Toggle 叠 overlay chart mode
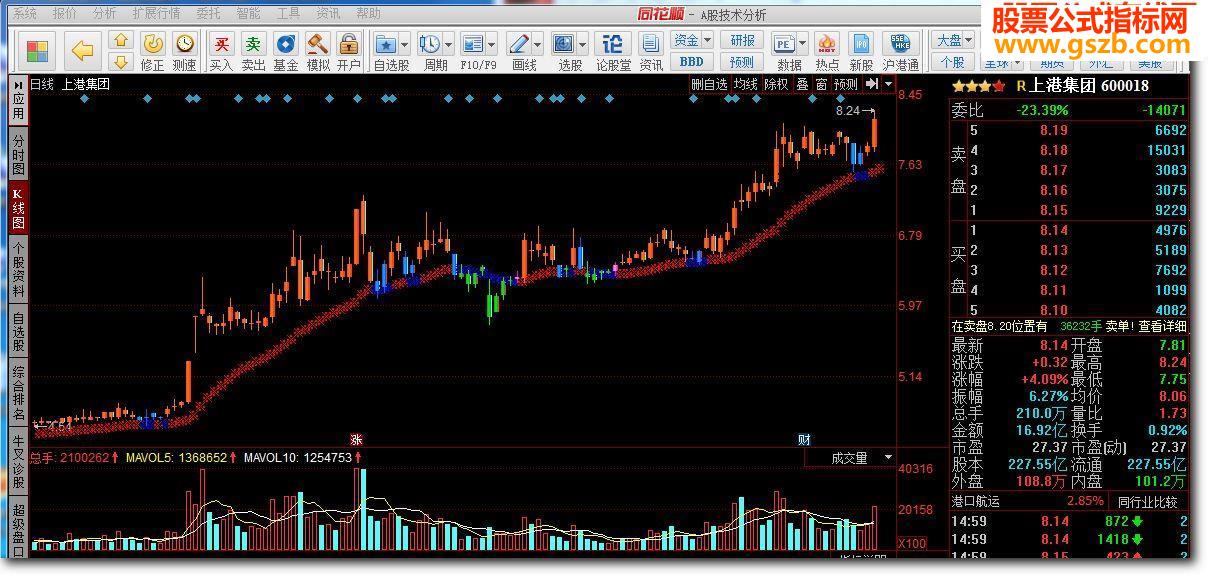The width and height of the screenshot is (1209, 576). tap(802, 85)
